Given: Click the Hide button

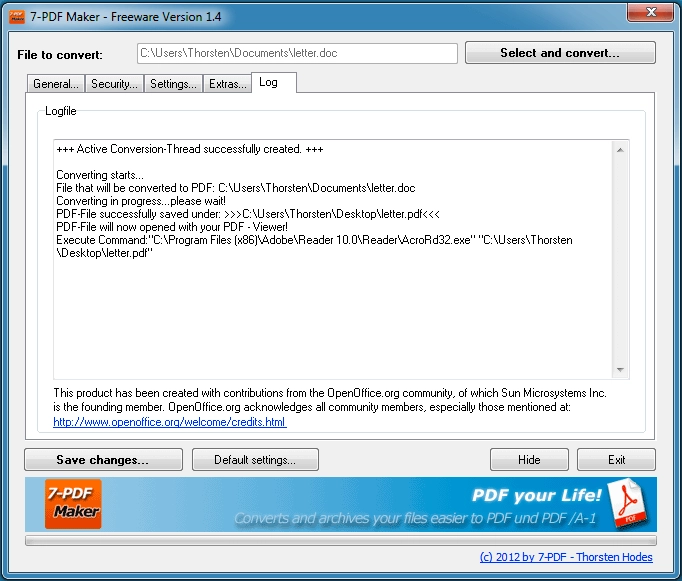Looking at the screenshot, I should tap(529, 460).
